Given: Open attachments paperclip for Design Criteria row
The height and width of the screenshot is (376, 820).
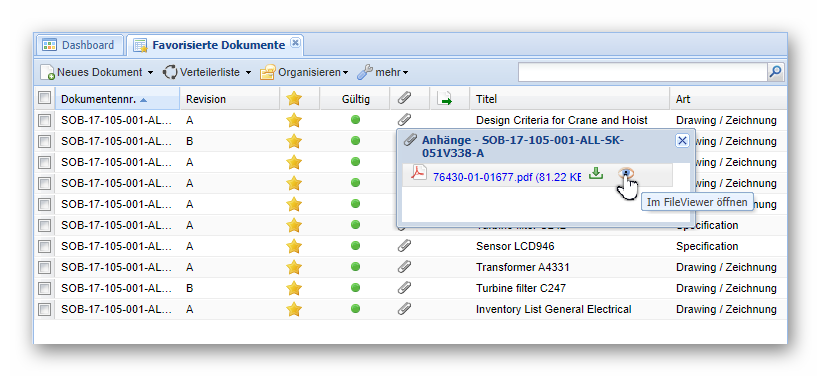Looking at the screenshot, I should 404,120.
